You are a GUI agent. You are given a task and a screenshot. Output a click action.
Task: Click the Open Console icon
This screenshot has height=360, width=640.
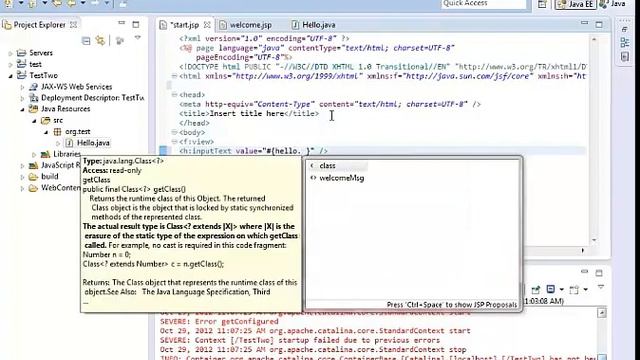click(574, 289)
